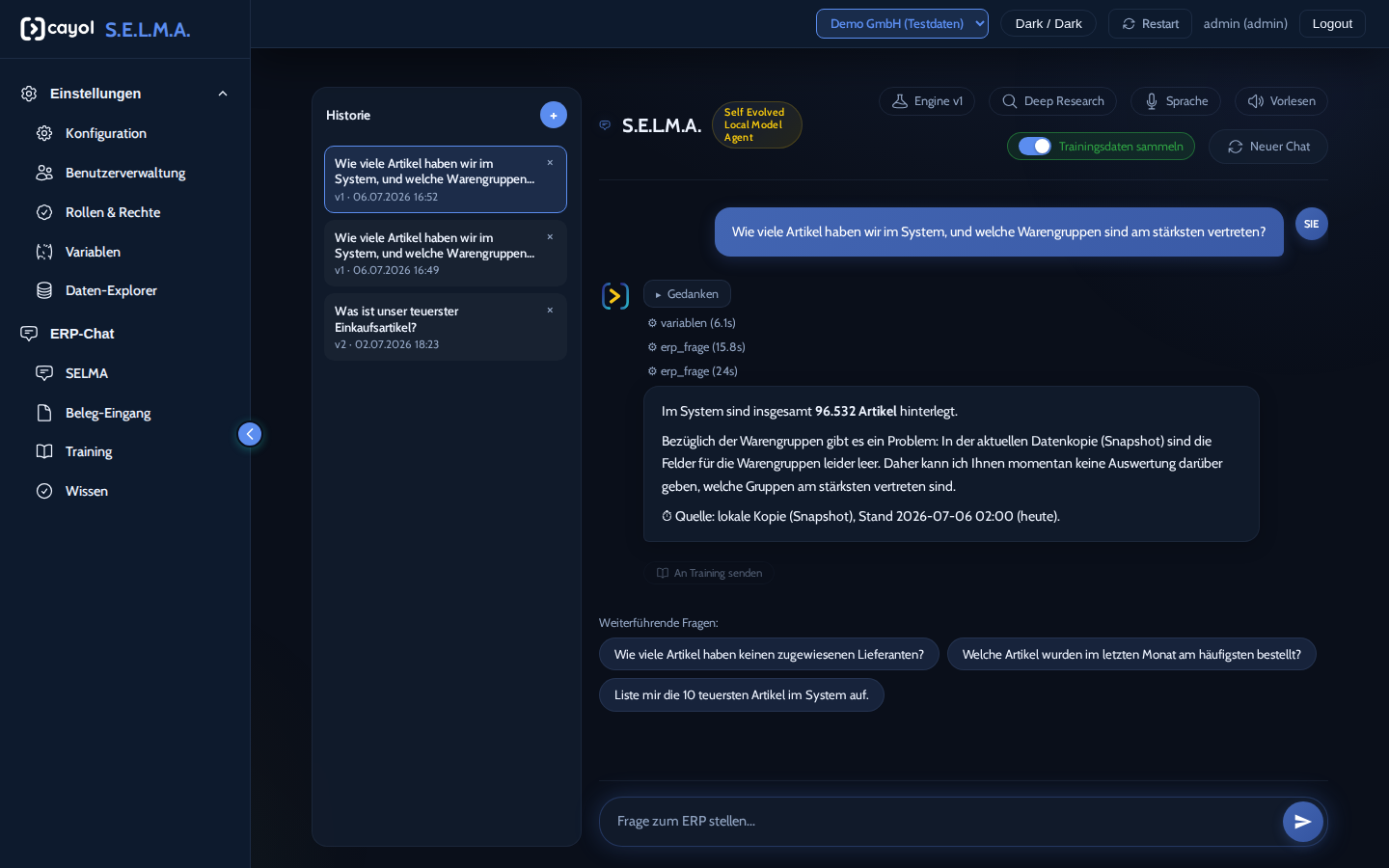The height and width of the screenshot is (868, 1389).
Task: Ask 'Welche Artikel wurden im letzten Monat...' suggestion
Action: click(1131, 654)
